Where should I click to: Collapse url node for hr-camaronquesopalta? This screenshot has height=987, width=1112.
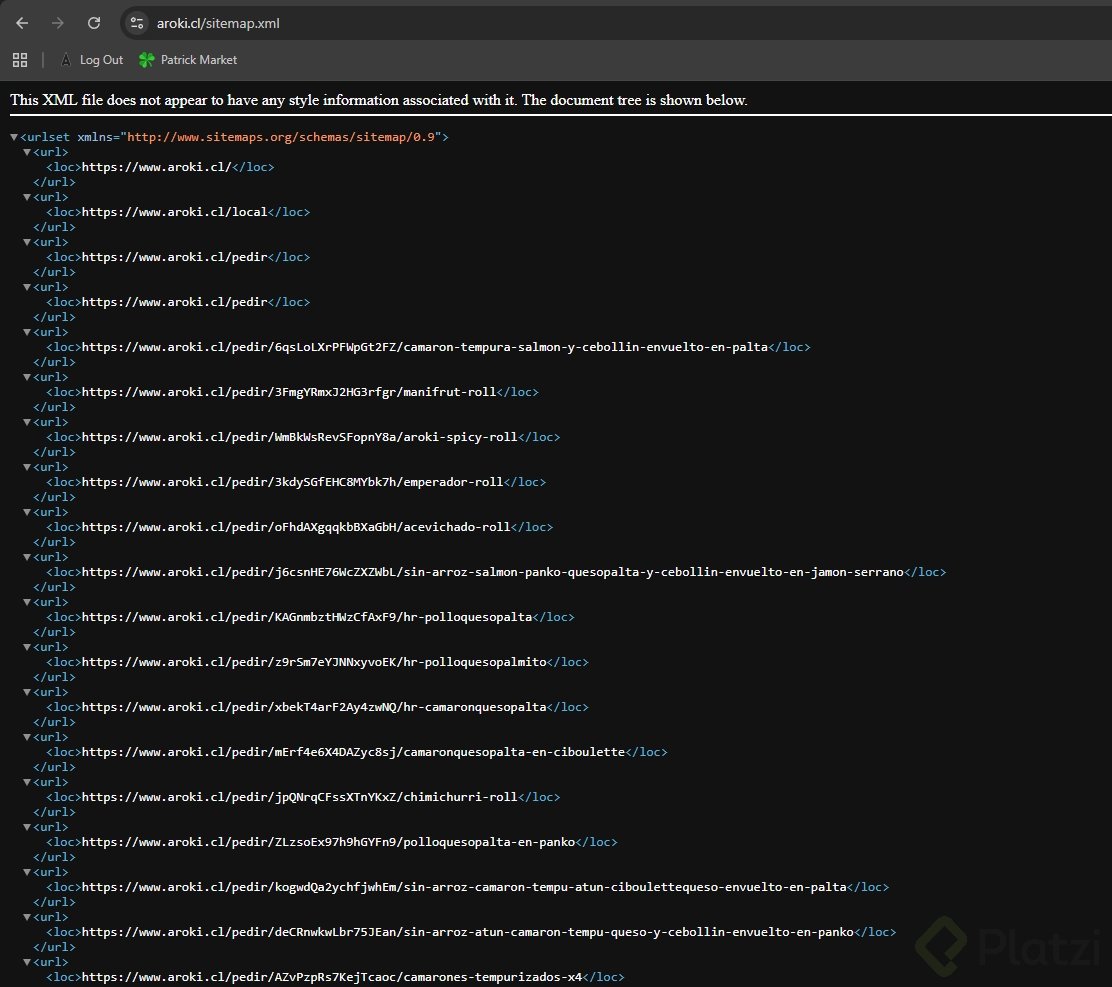click(x=27, y=692)
